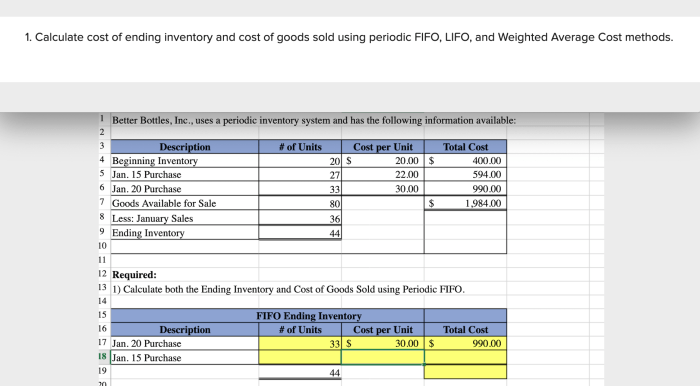Select the Beginning Inventory units cell showing 20
Viewport: 700px width, 386px height.
300,161
